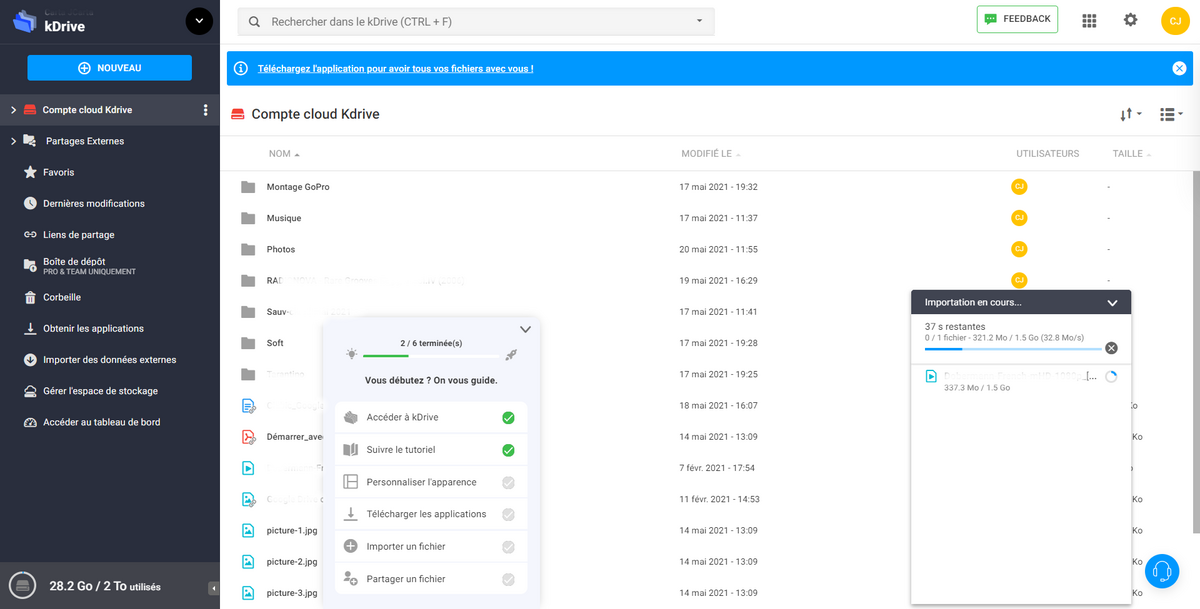Screen dimensions: 1200x609
Task: Click the Obtenir les applications download icon
Action: (x=30, y=328)
